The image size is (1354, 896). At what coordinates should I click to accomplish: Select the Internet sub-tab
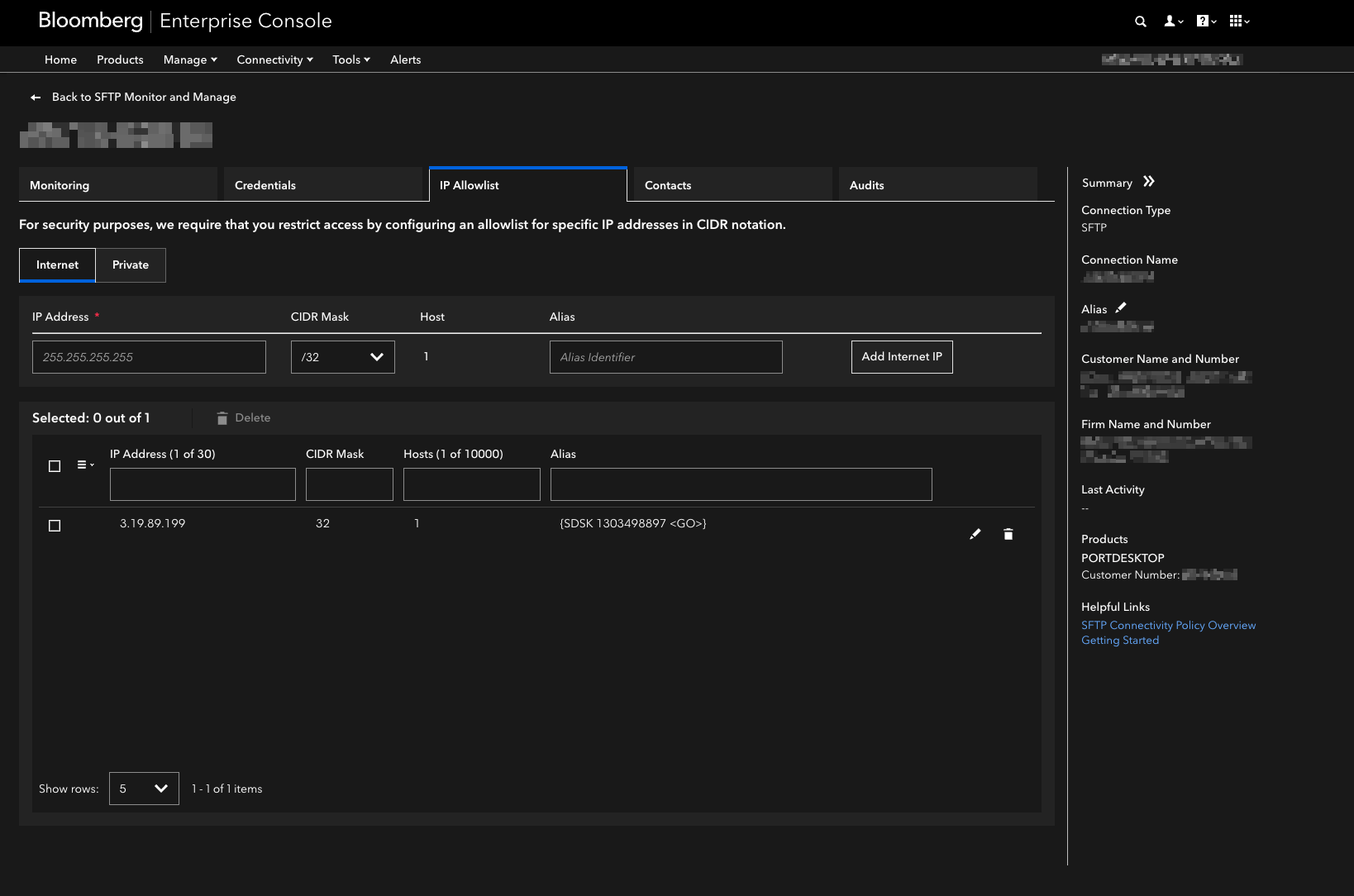tap(57, 265)
